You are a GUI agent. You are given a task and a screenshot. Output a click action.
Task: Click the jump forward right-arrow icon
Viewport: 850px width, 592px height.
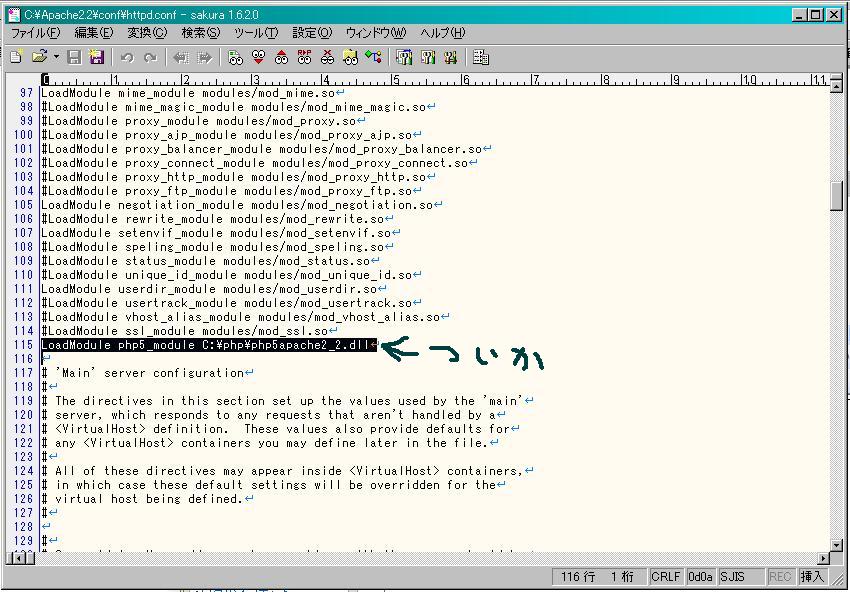(x=204, y=57)
